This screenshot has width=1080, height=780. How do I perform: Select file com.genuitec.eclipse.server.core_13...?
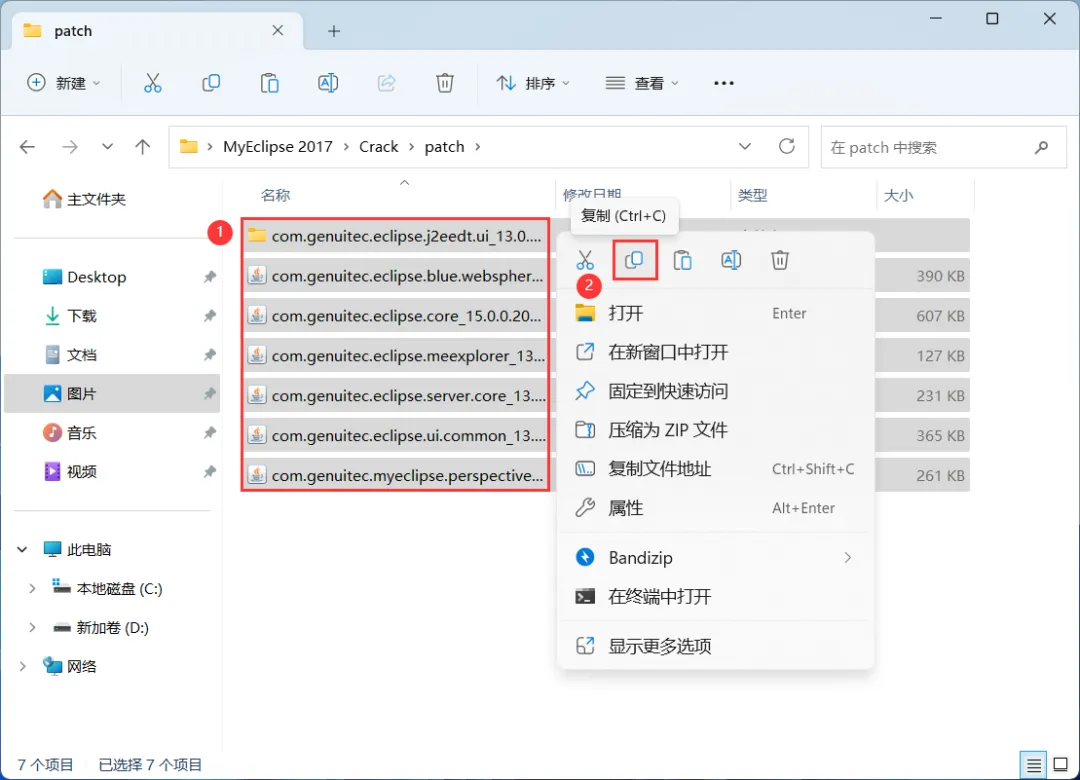[x=395, y=396]
